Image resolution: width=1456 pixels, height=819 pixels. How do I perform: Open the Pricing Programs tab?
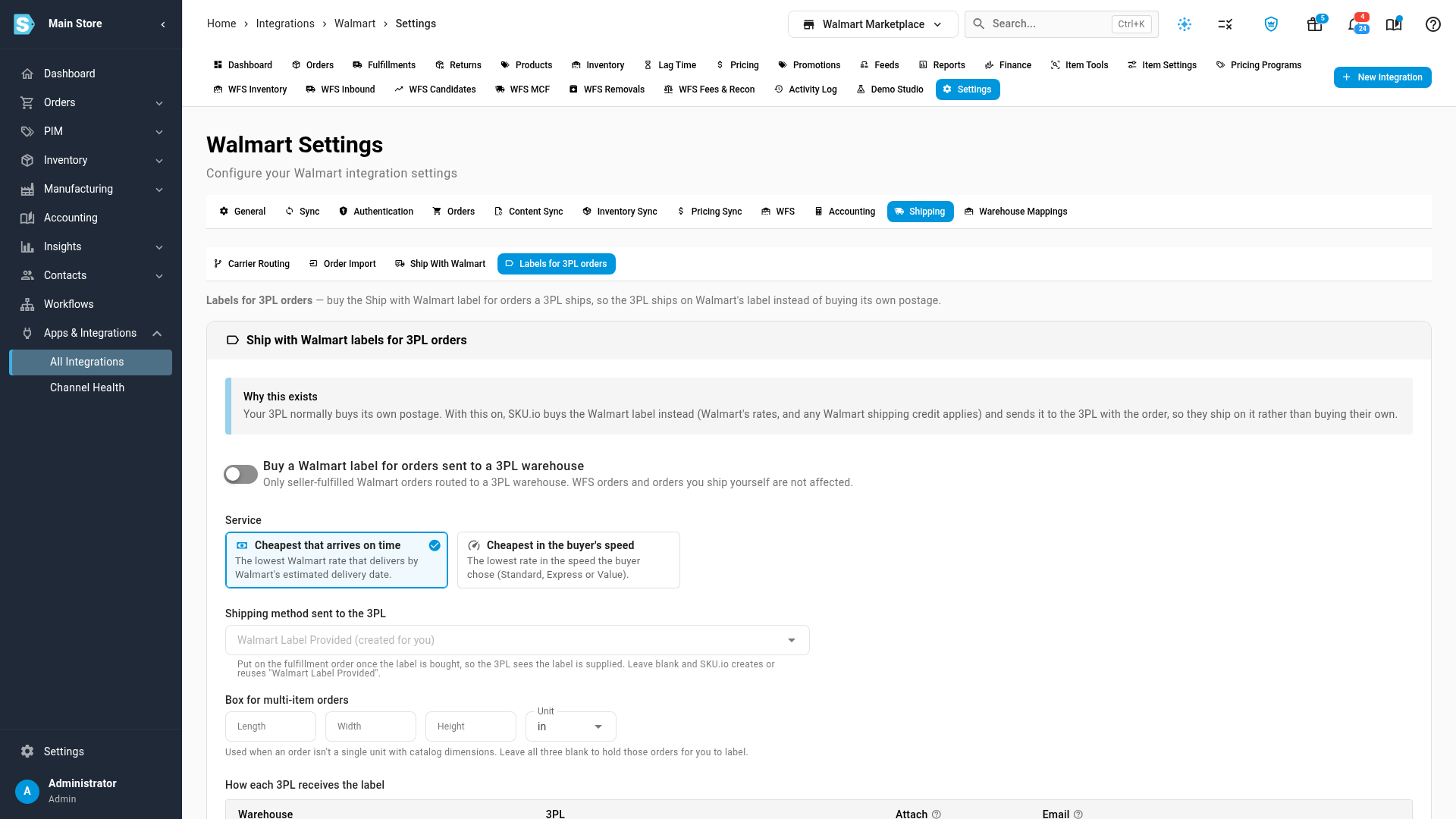pyautogui.click(x=1259, y=65)
